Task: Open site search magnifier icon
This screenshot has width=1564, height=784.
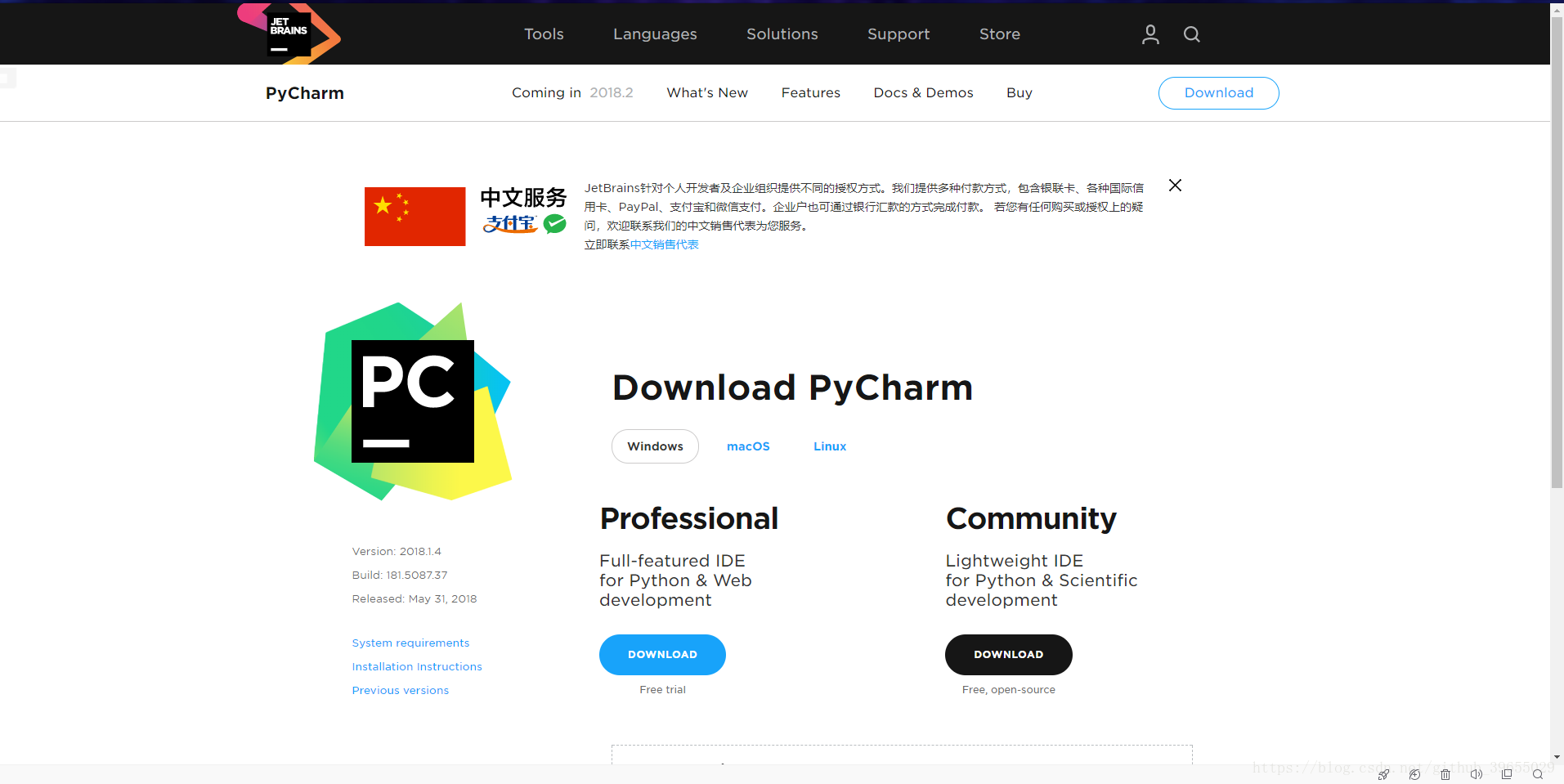Action: (1192, 34)
